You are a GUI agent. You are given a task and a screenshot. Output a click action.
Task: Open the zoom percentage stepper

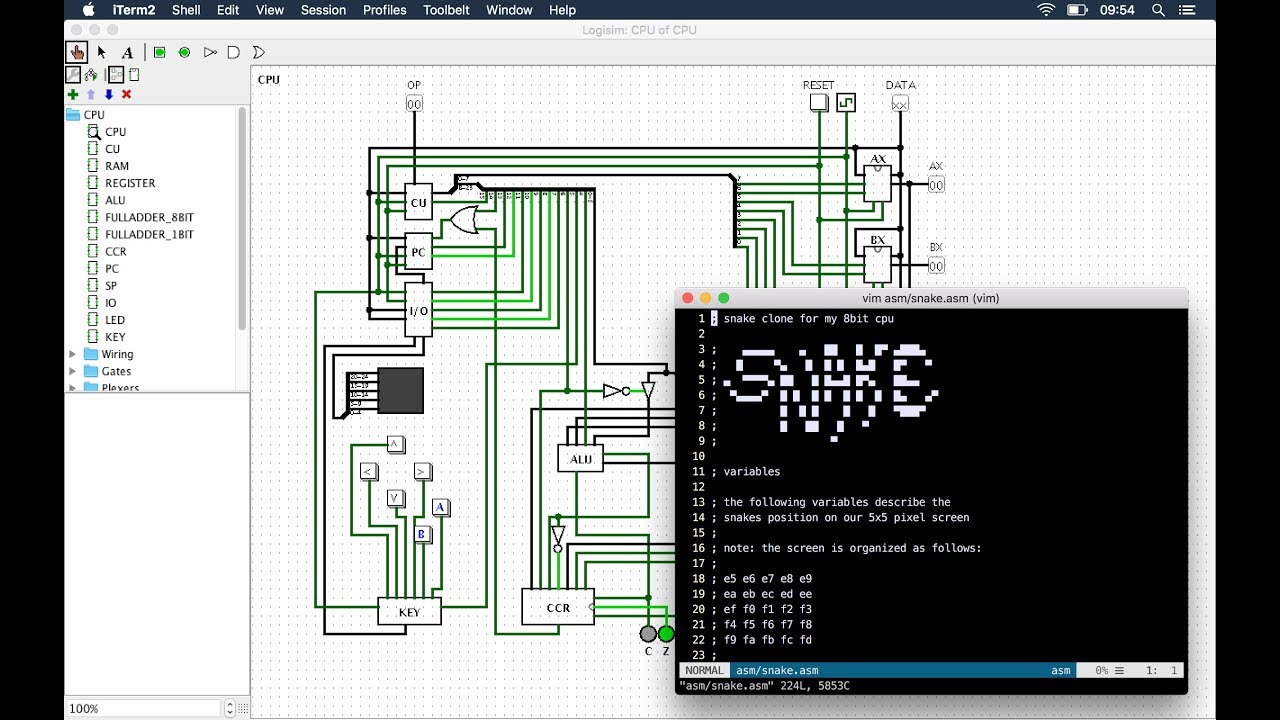pyautogui.click(x=230, y=708)
